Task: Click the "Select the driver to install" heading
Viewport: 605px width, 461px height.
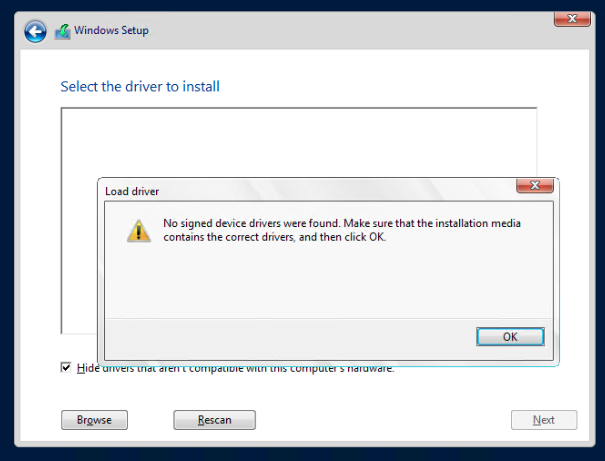Action: (x=140, y=86)
